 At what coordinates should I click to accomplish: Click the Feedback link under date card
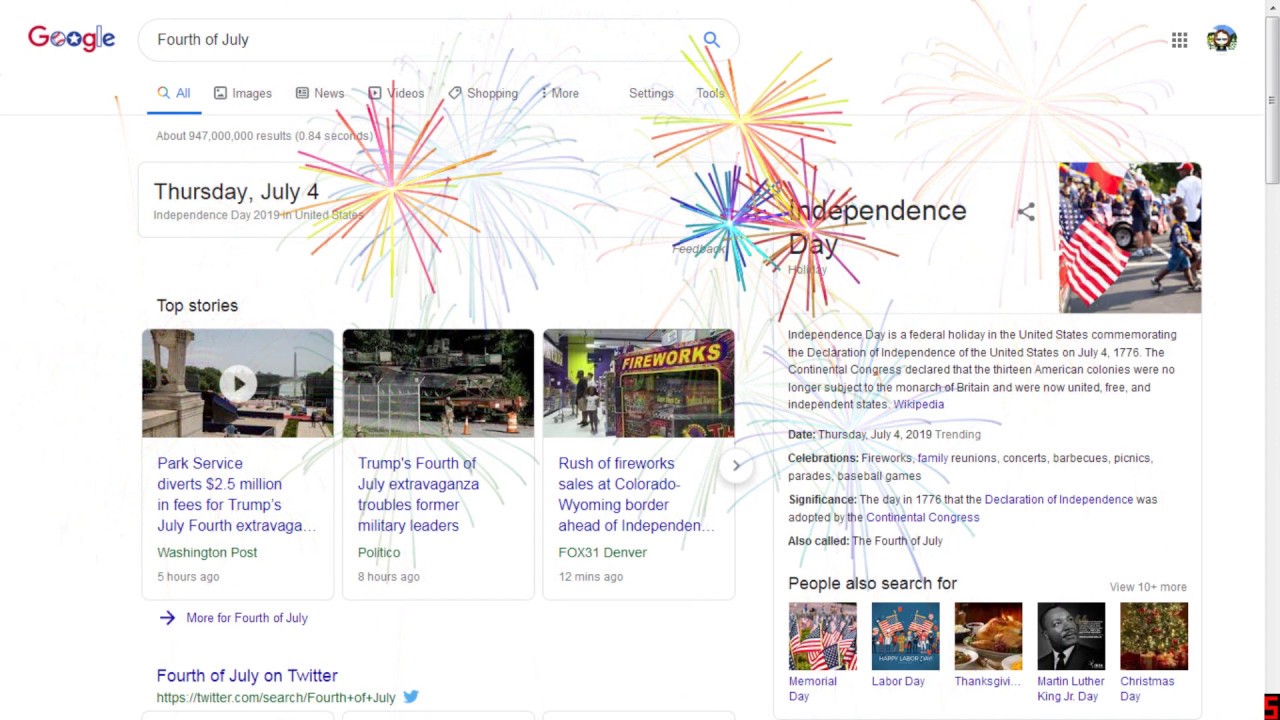[698, 249]
